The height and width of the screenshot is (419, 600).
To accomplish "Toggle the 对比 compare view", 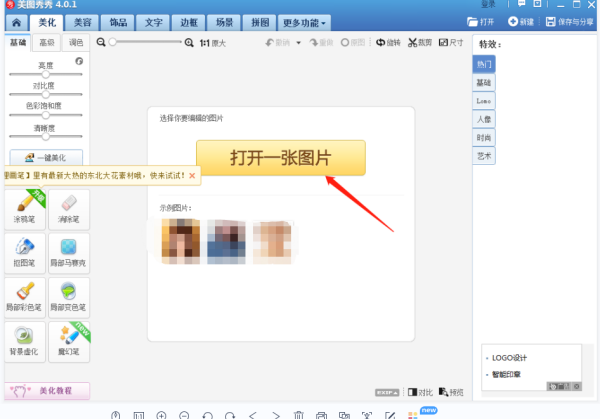I will click(420, 392).
